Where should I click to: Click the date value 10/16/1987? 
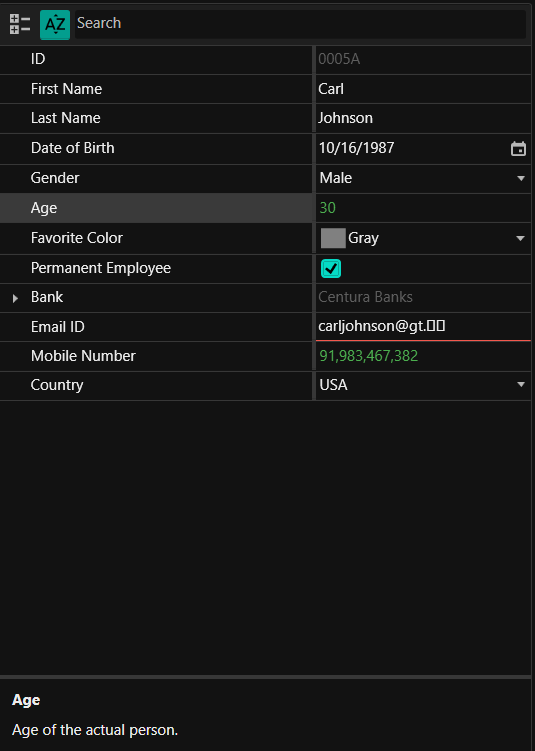[x=356, y=148]
